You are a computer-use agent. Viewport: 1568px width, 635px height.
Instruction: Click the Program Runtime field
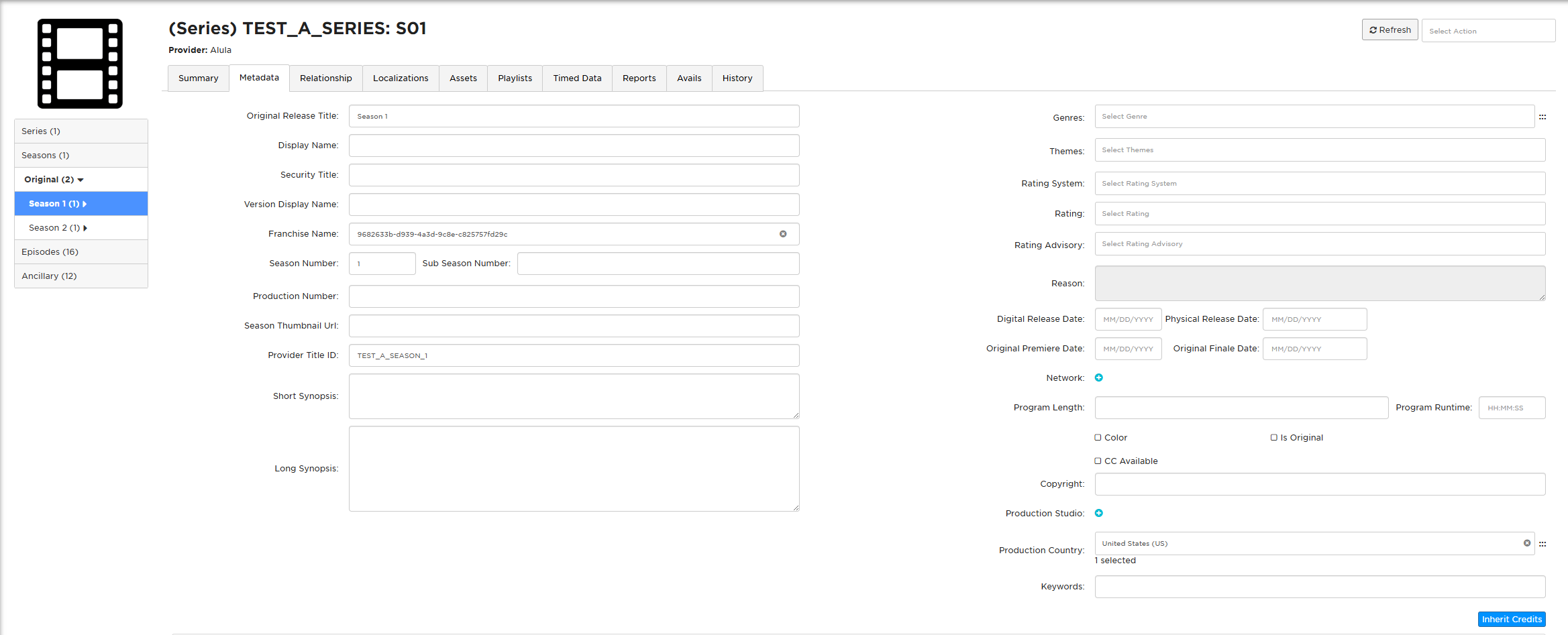click(1512, 408)
